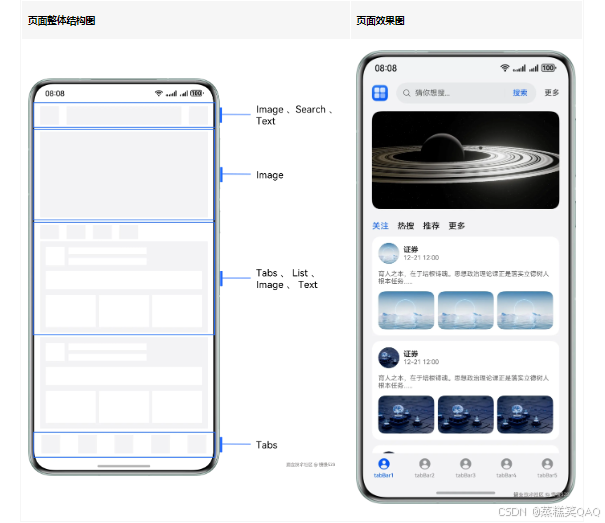Image resolution: width=605 pixels, height=523 pixels.
Task: Click the dark-blue avatar of the second 证券 post
Action: tap(389, 357)
